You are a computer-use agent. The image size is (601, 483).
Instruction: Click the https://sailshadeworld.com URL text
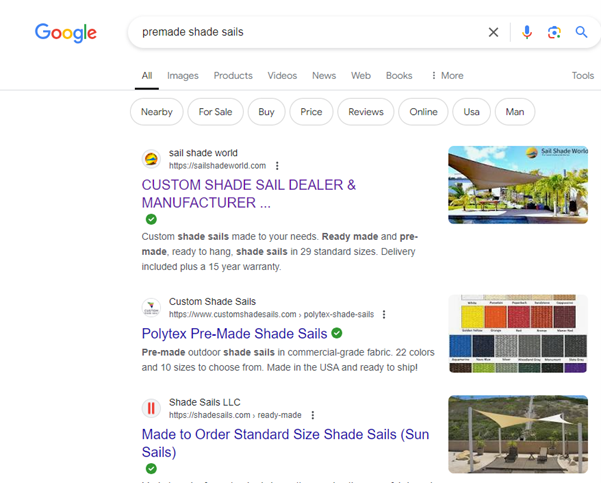(x=217, y=166)
